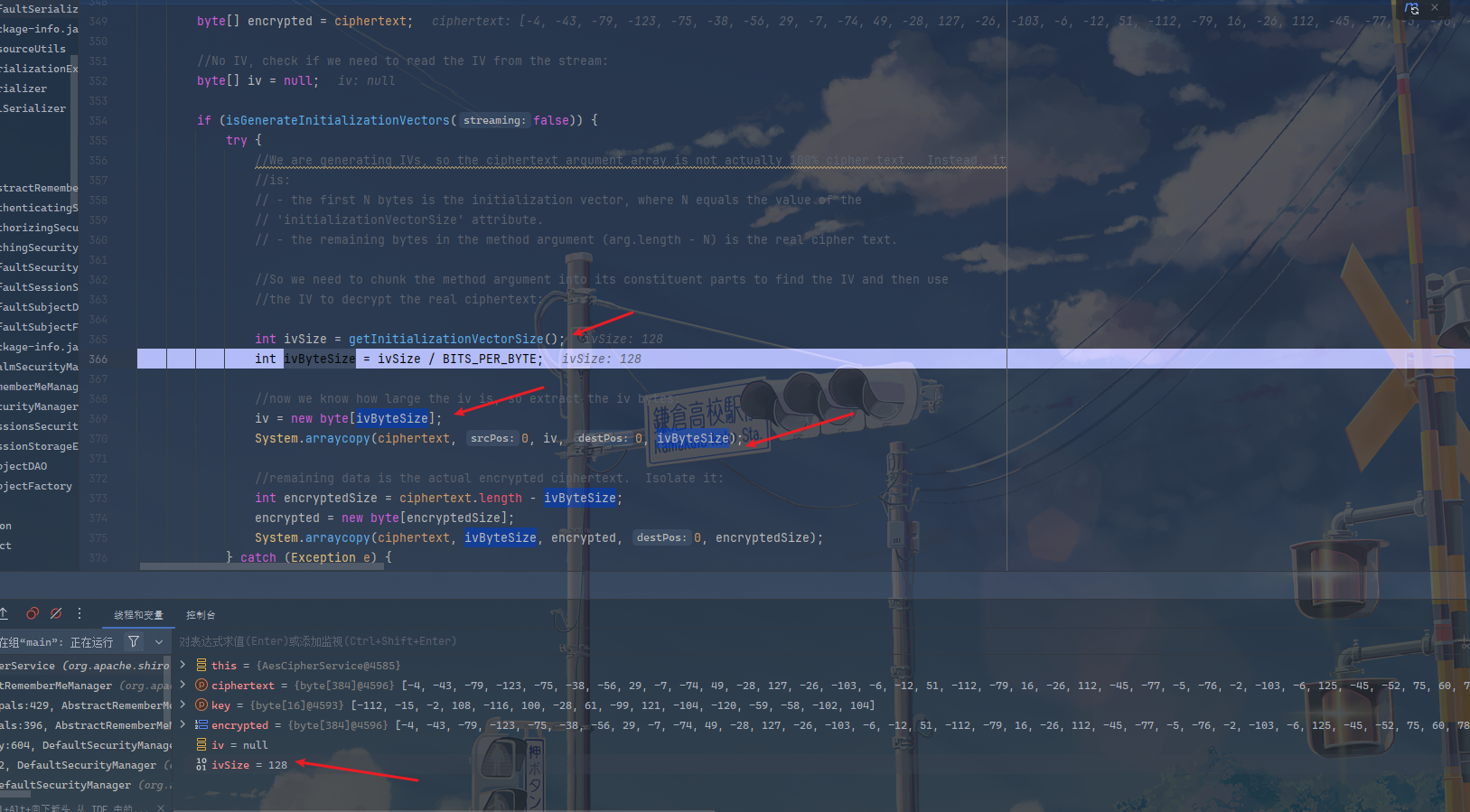
Task: Select the 'this' AesCipherService@4585 value
Action: (x=328, y=666)
